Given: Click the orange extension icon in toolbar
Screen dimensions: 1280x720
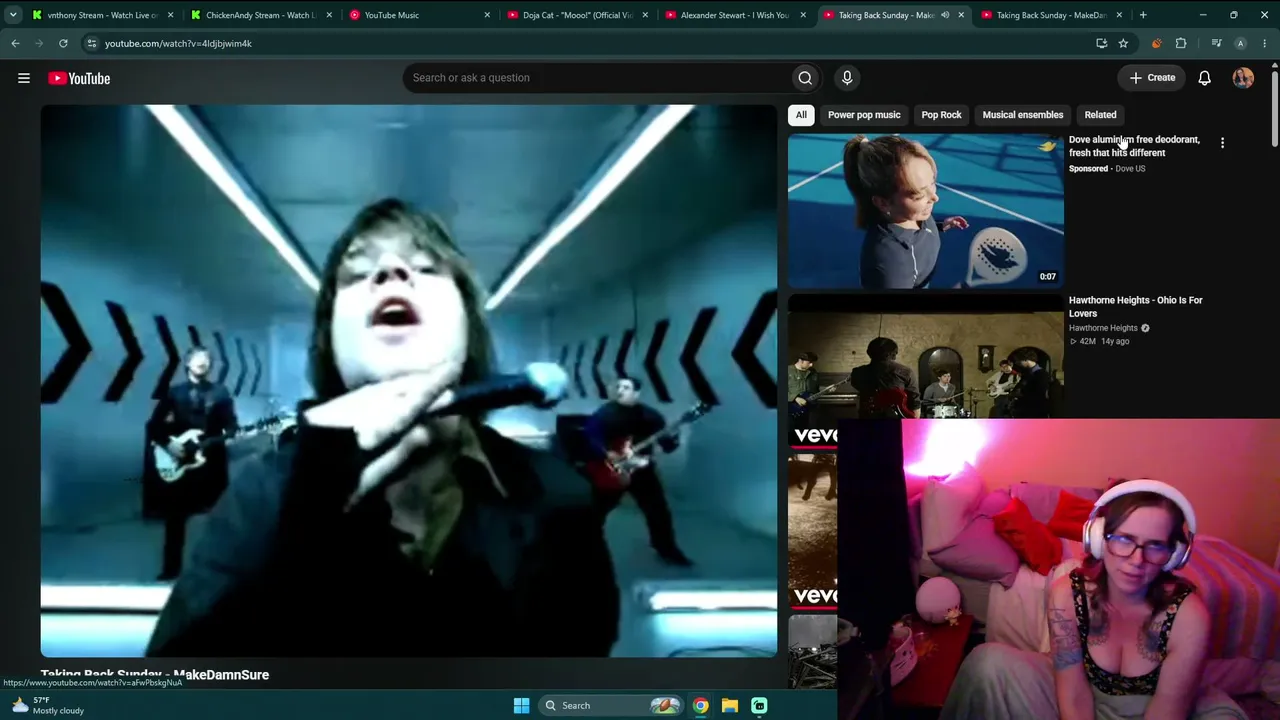Looking at the screenshot, I should click(x=1157, y=43).
